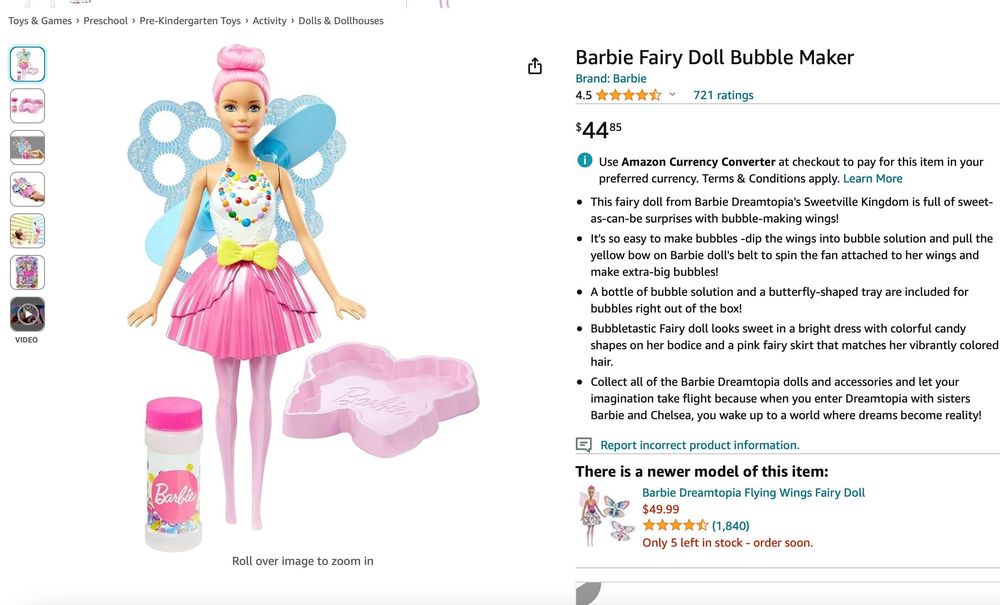Viewport: 1000px width, 605px height.
Task: Select the first doll thumbnail
Action: 27,64
